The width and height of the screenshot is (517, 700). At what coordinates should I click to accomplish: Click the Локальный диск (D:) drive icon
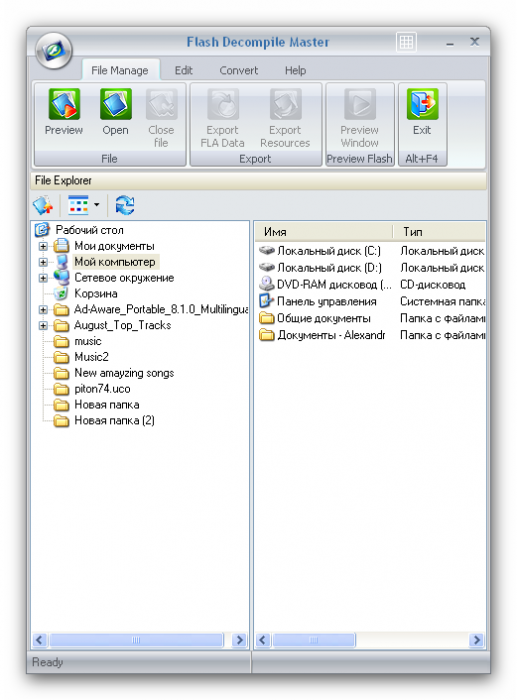[267, 267]
